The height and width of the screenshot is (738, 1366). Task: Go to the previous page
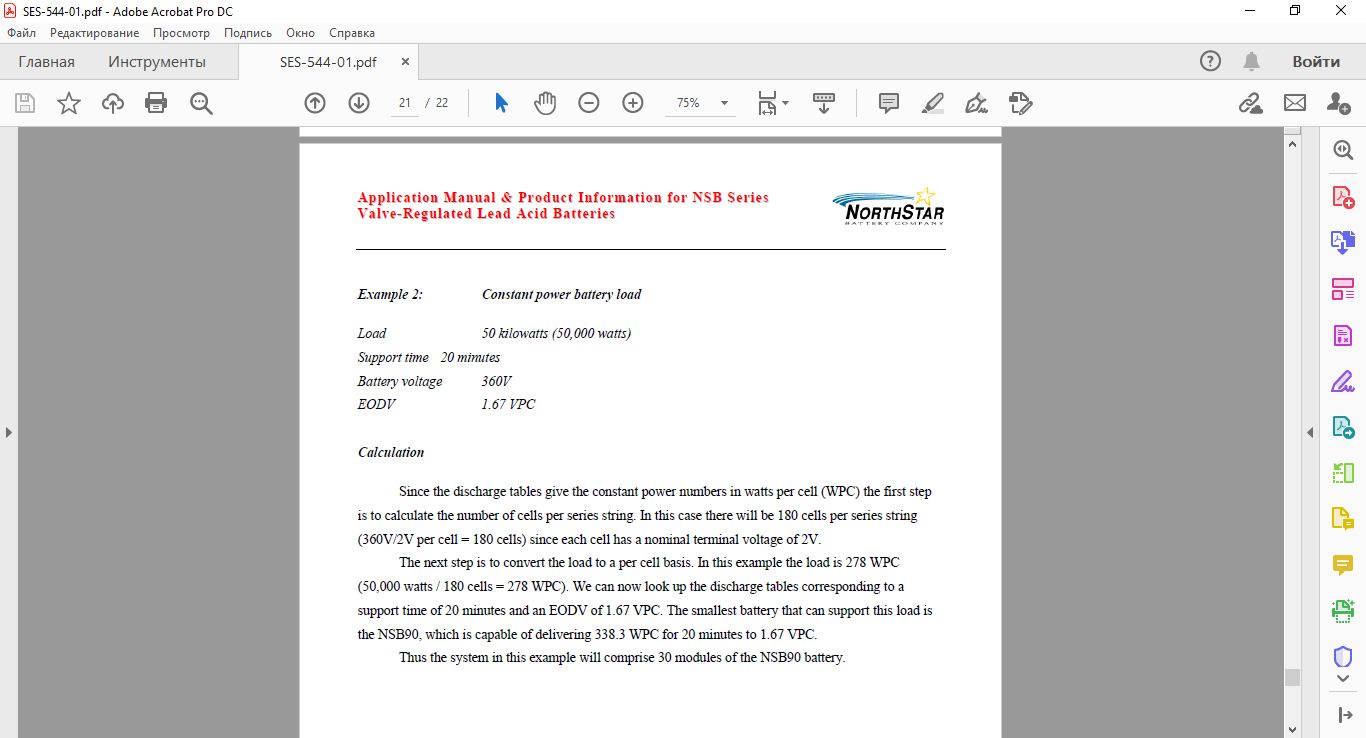click(x=315, y=103)
